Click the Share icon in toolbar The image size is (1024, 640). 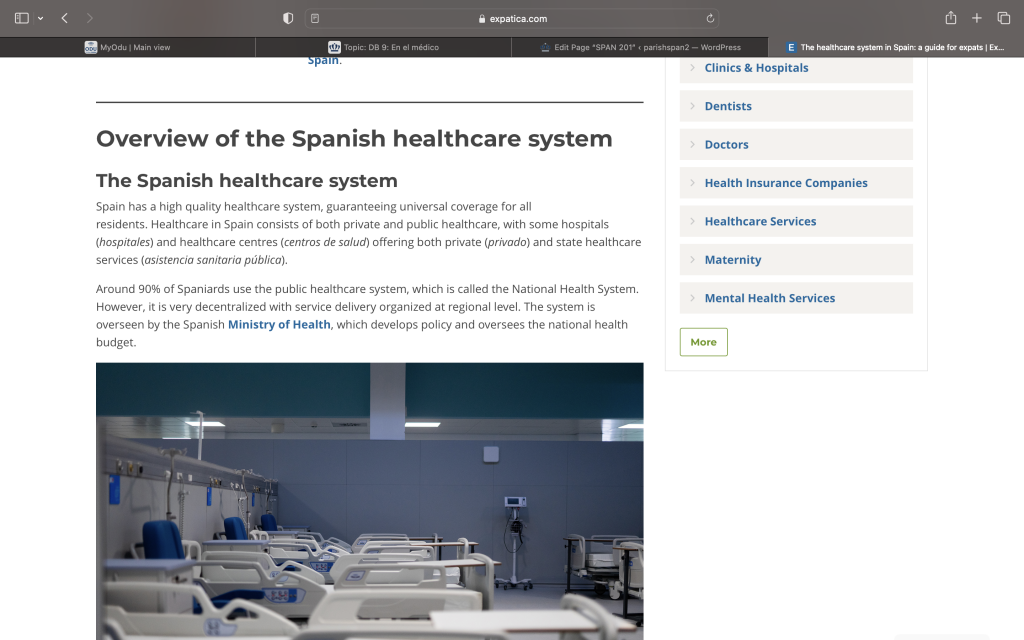coord(951,18)
